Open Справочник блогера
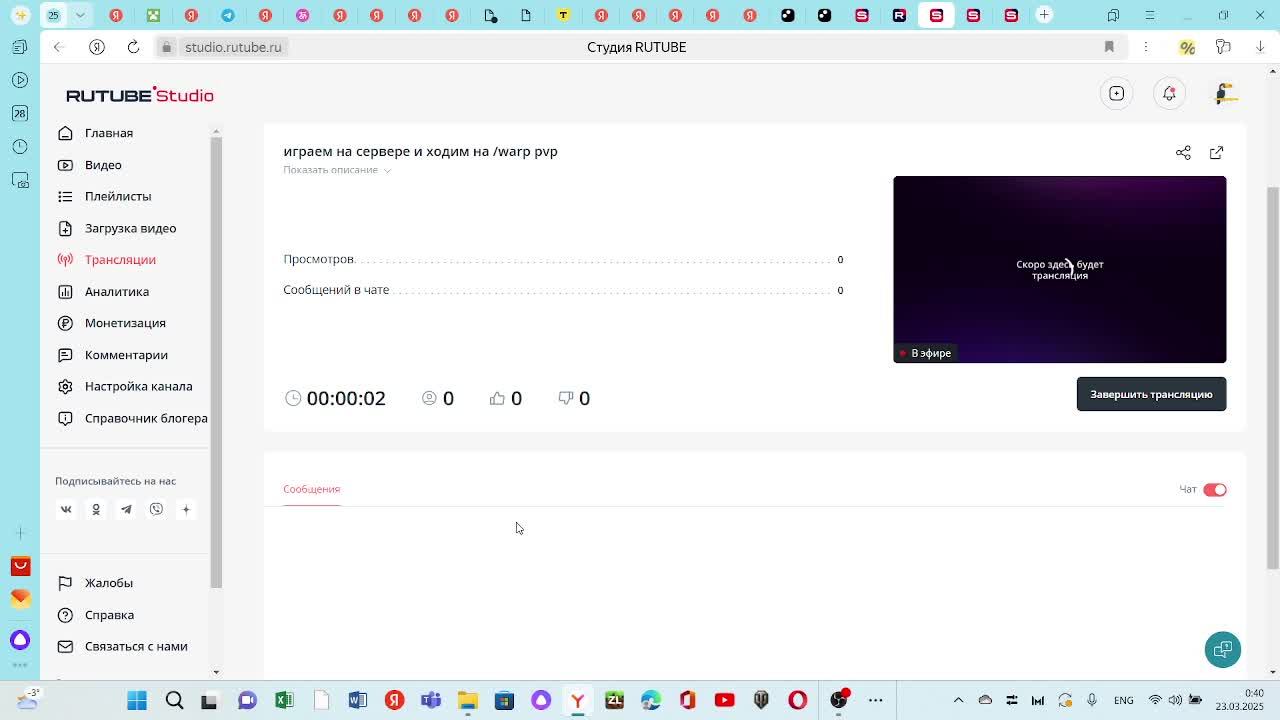1280x720 pixels. point(145,418)
